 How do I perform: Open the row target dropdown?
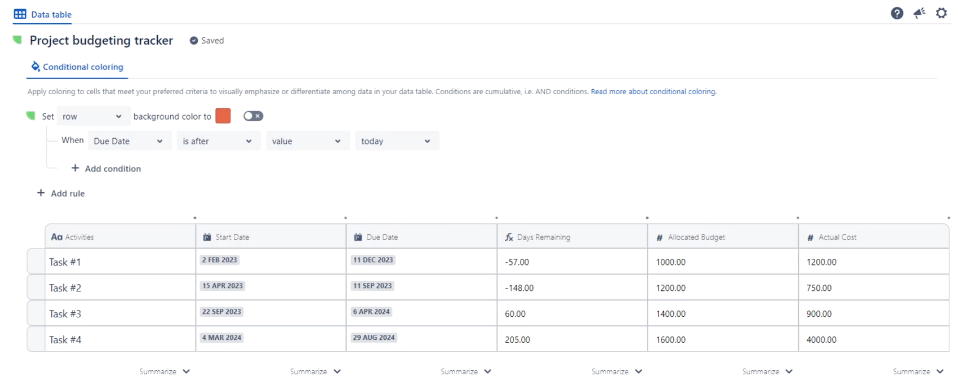(94, 116)
